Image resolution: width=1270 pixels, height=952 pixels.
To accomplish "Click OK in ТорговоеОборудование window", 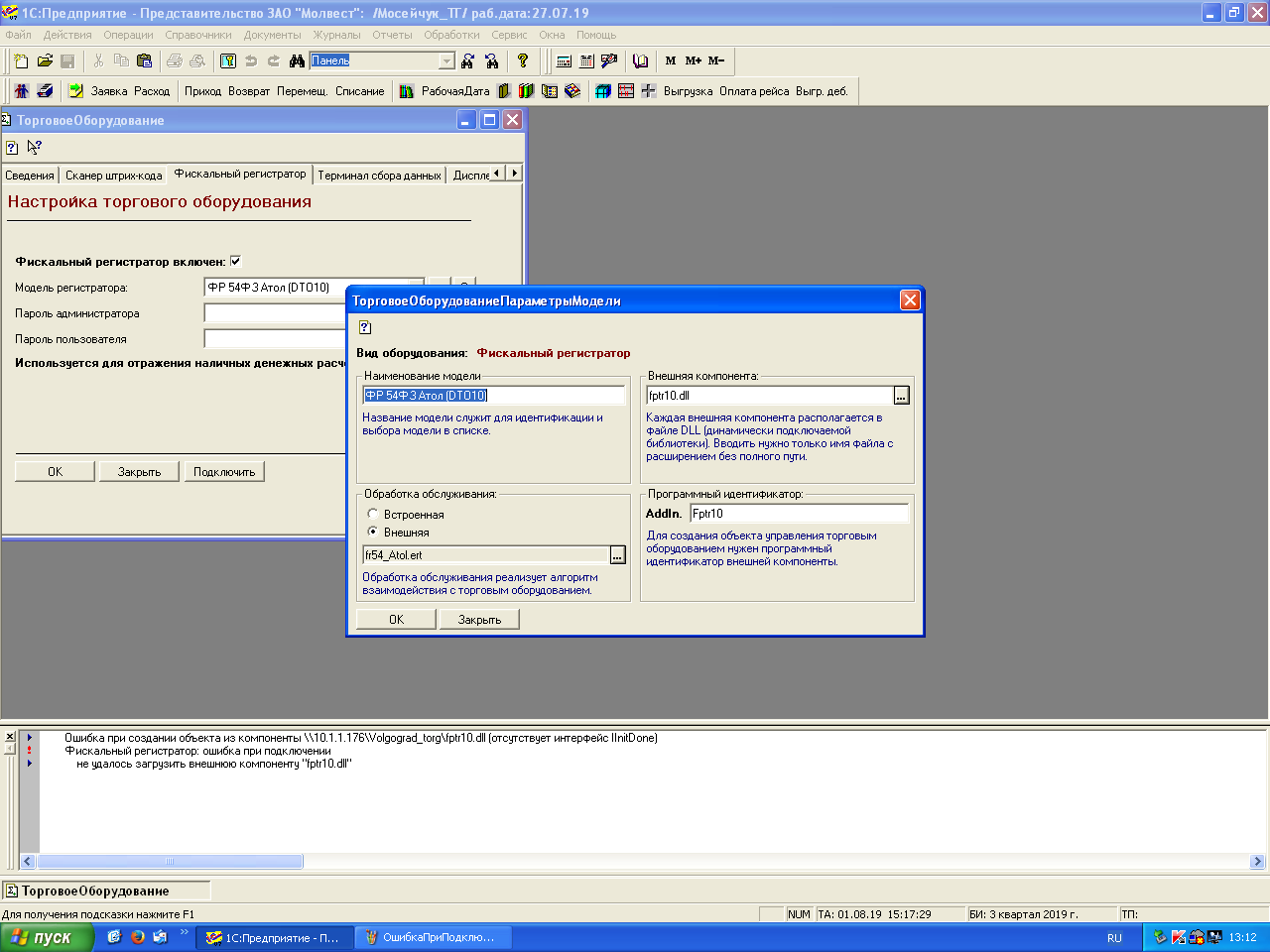I will (x=55, y=472).
